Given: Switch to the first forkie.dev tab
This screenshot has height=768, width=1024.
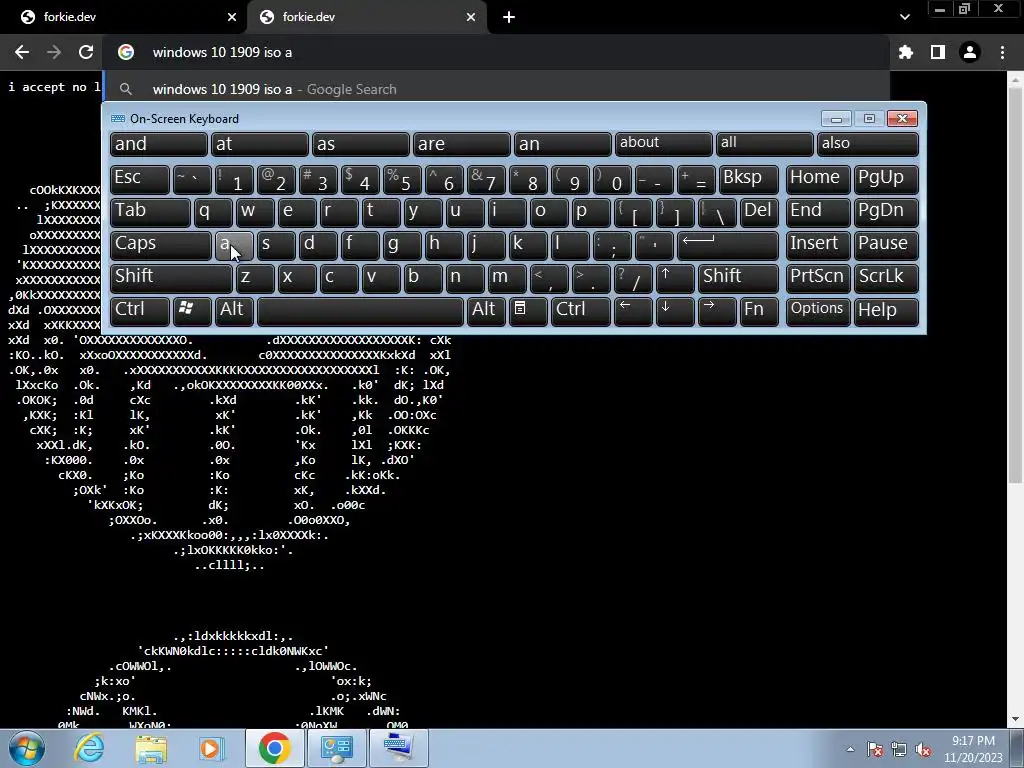Looking at the screenshot, I should (x=124, y=17).
